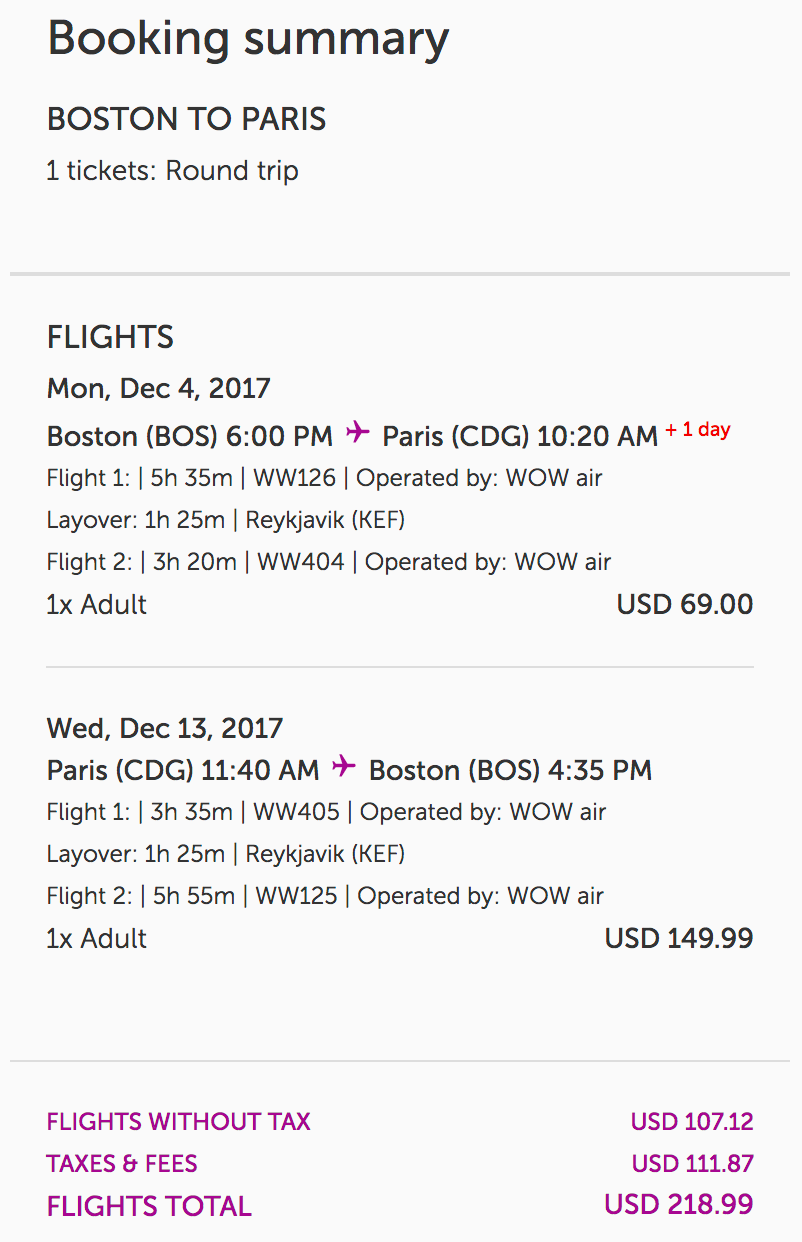Click the '1 tickets: Round trip' text
This screenshot has height=1242, width=802.
[x=172, y=171]
